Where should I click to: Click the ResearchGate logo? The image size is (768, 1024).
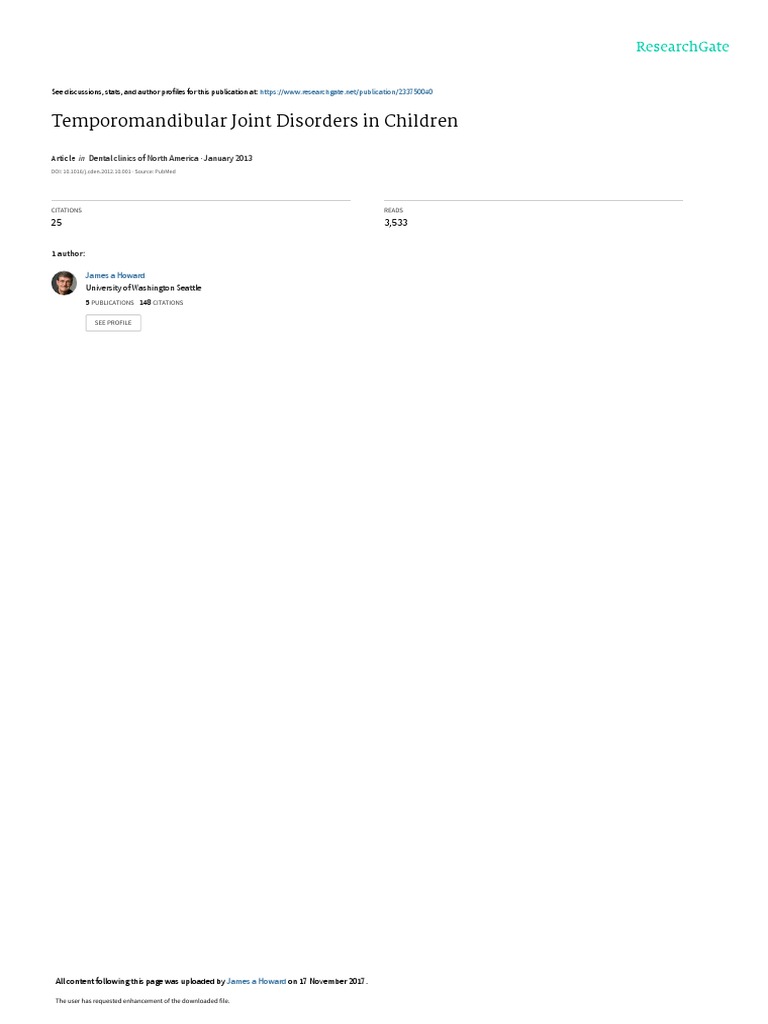click(x=682, y=46)
